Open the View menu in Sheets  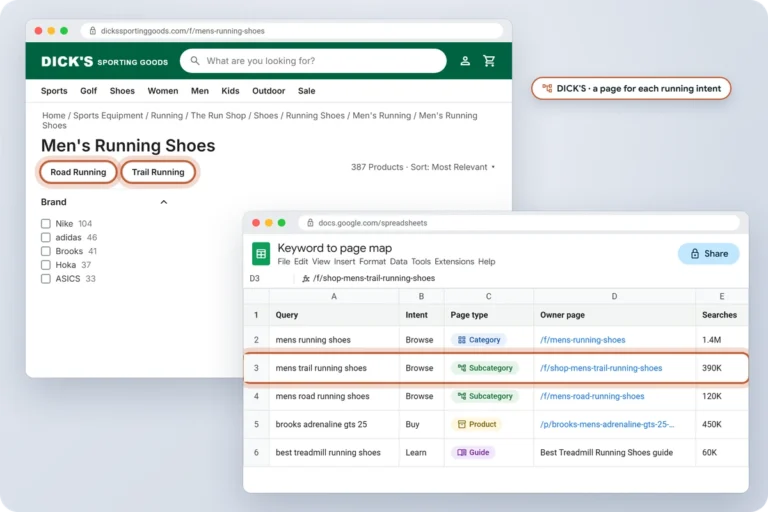pos(321,262)
